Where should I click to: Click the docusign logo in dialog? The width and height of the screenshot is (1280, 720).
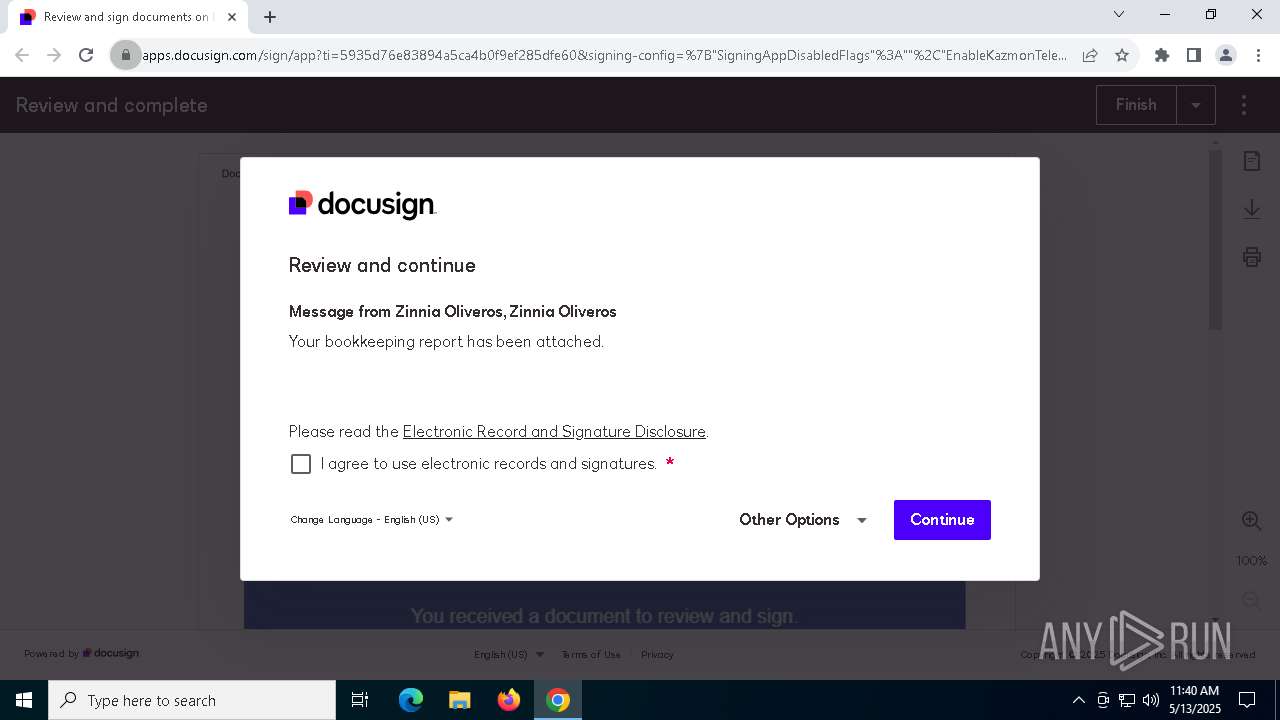pos(363,205)
